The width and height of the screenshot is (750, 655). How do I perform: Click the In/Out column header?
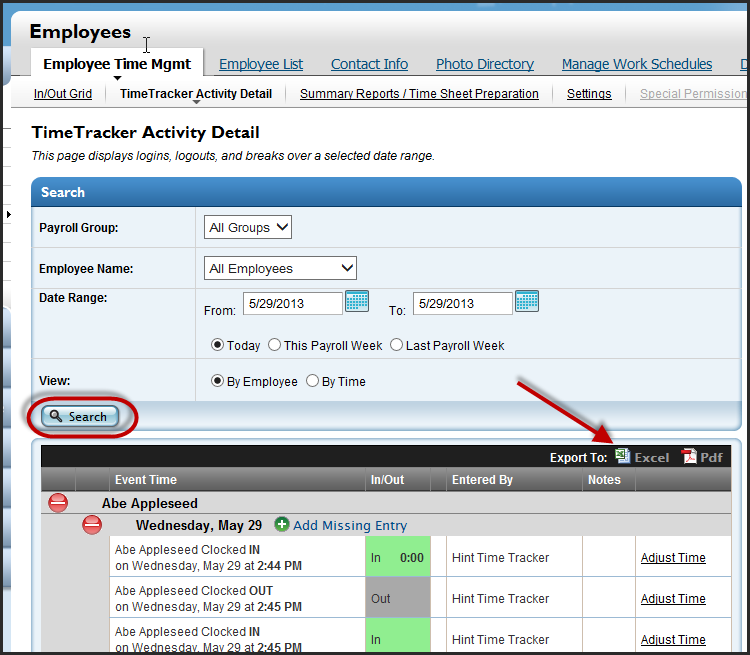[397, 479]
